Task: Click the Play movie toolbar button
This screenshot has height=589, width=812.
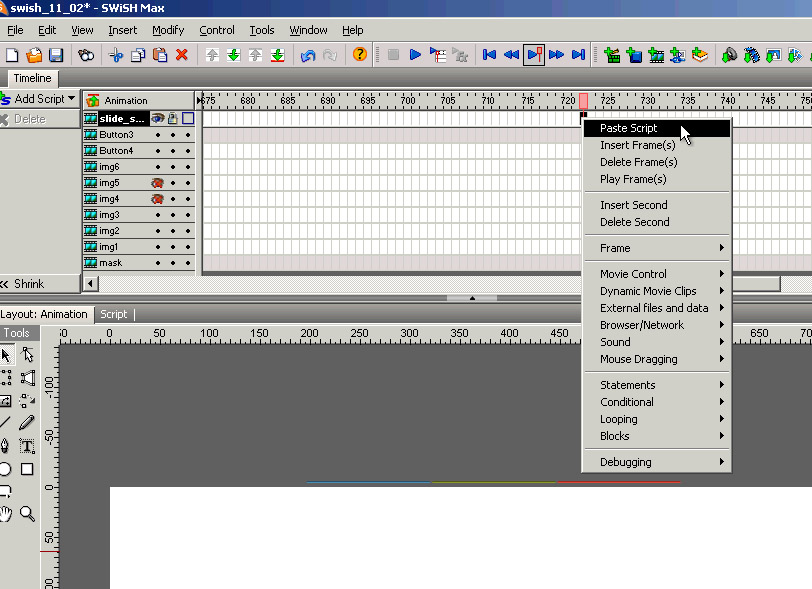Action: [x=415, y=55]
